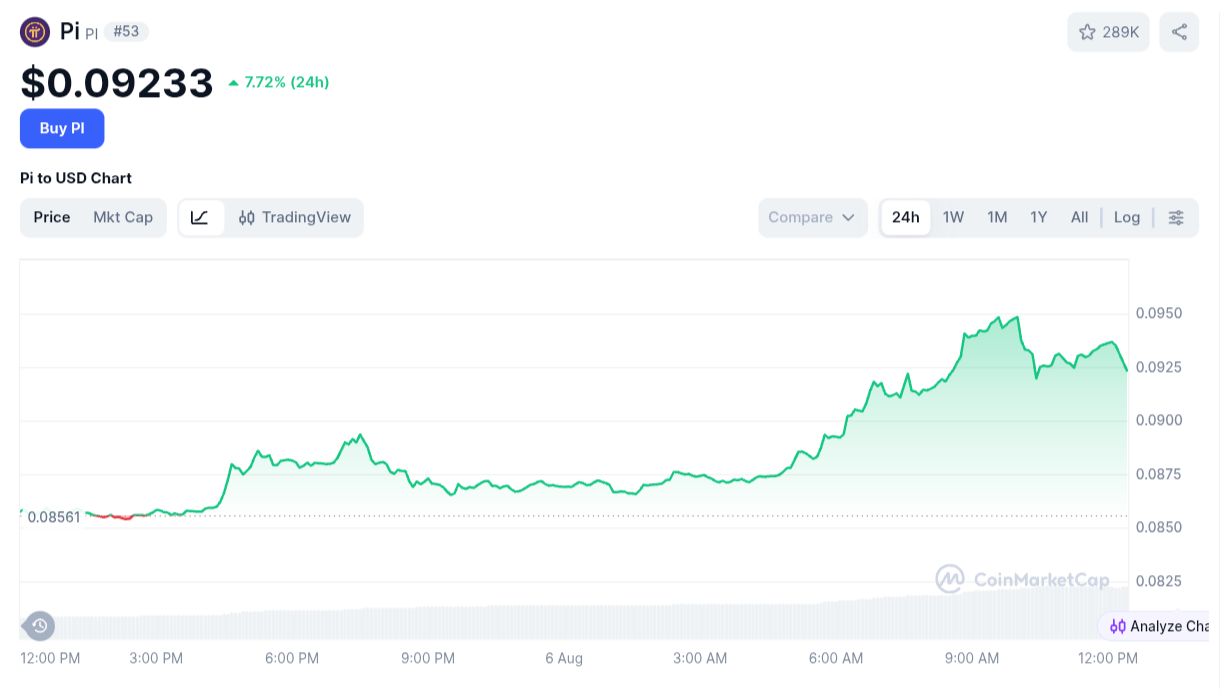1220x689 pixels.
Task: Choose the 1W time range
Action: click(954, 217)
